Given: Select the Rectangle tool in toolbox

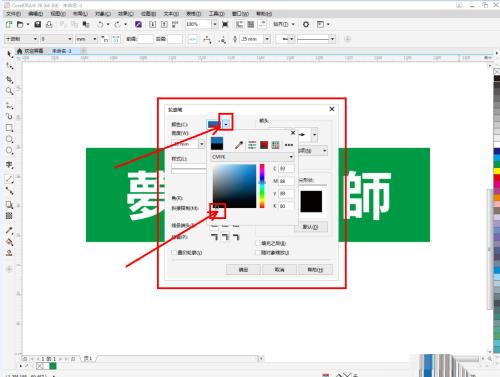Looking at the screenshot, I should [x=9, y=128].
